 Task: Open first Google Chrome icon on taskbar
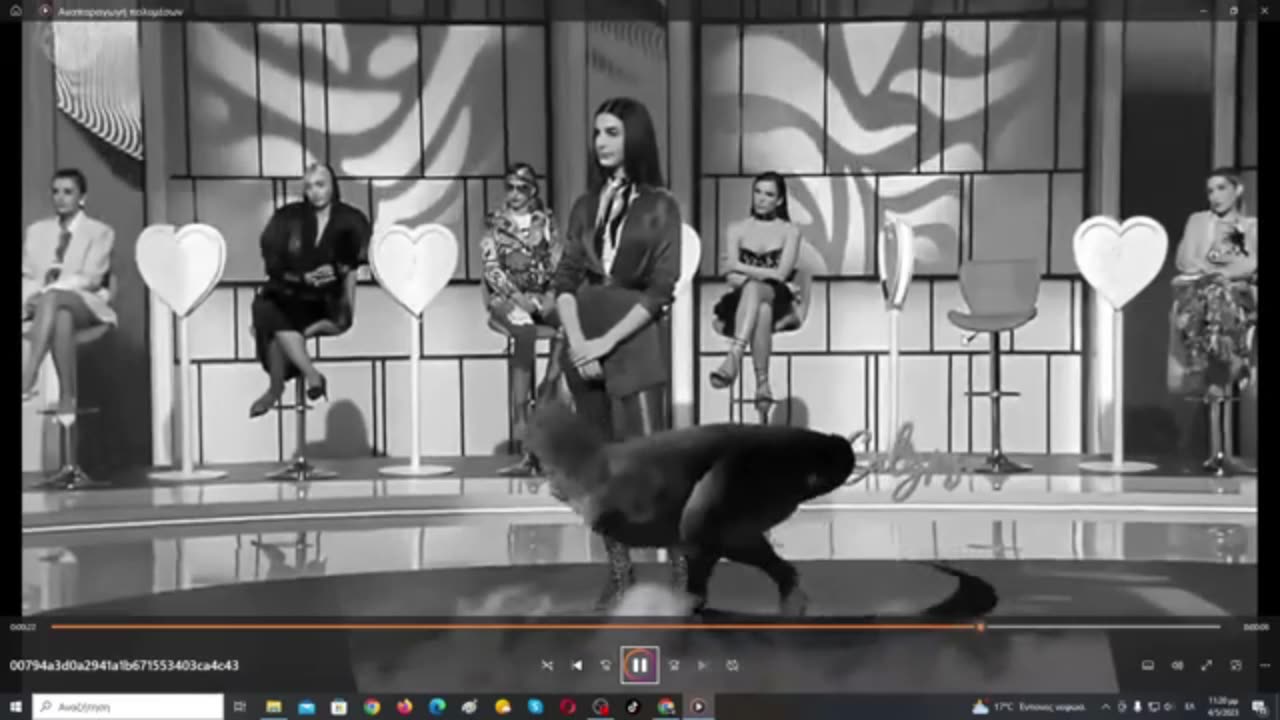[x=372, y=706]
